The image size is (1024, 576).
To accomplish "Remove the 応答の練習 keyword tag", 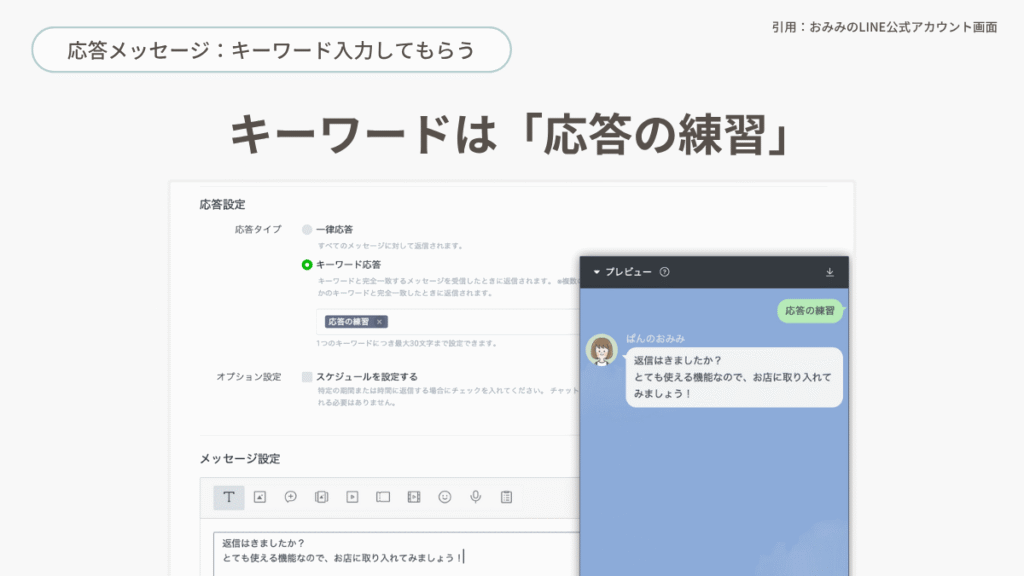I will [x=379, y=322].
